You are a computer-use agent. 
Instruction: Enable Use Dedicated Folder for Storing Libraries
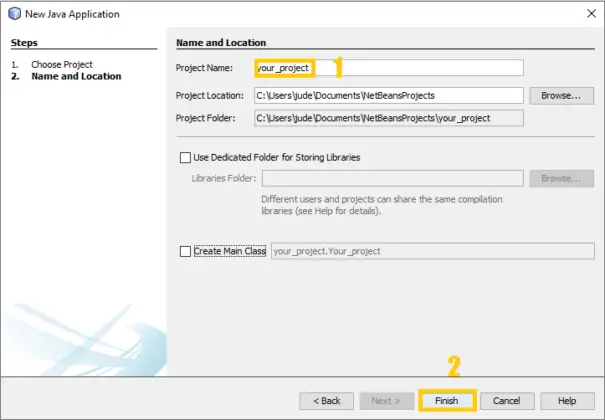click(x=185, y=157)
